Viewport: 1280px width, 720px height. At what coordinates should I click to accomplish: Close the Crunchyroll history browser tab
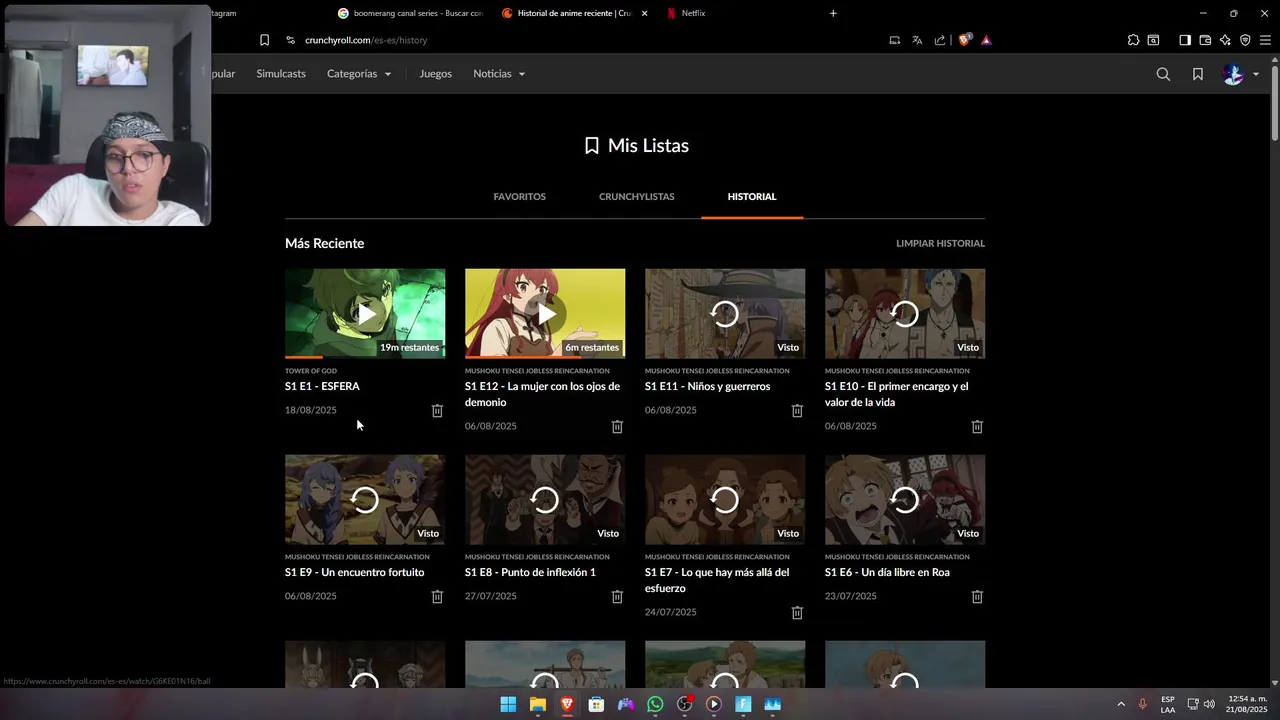point(644,13)
